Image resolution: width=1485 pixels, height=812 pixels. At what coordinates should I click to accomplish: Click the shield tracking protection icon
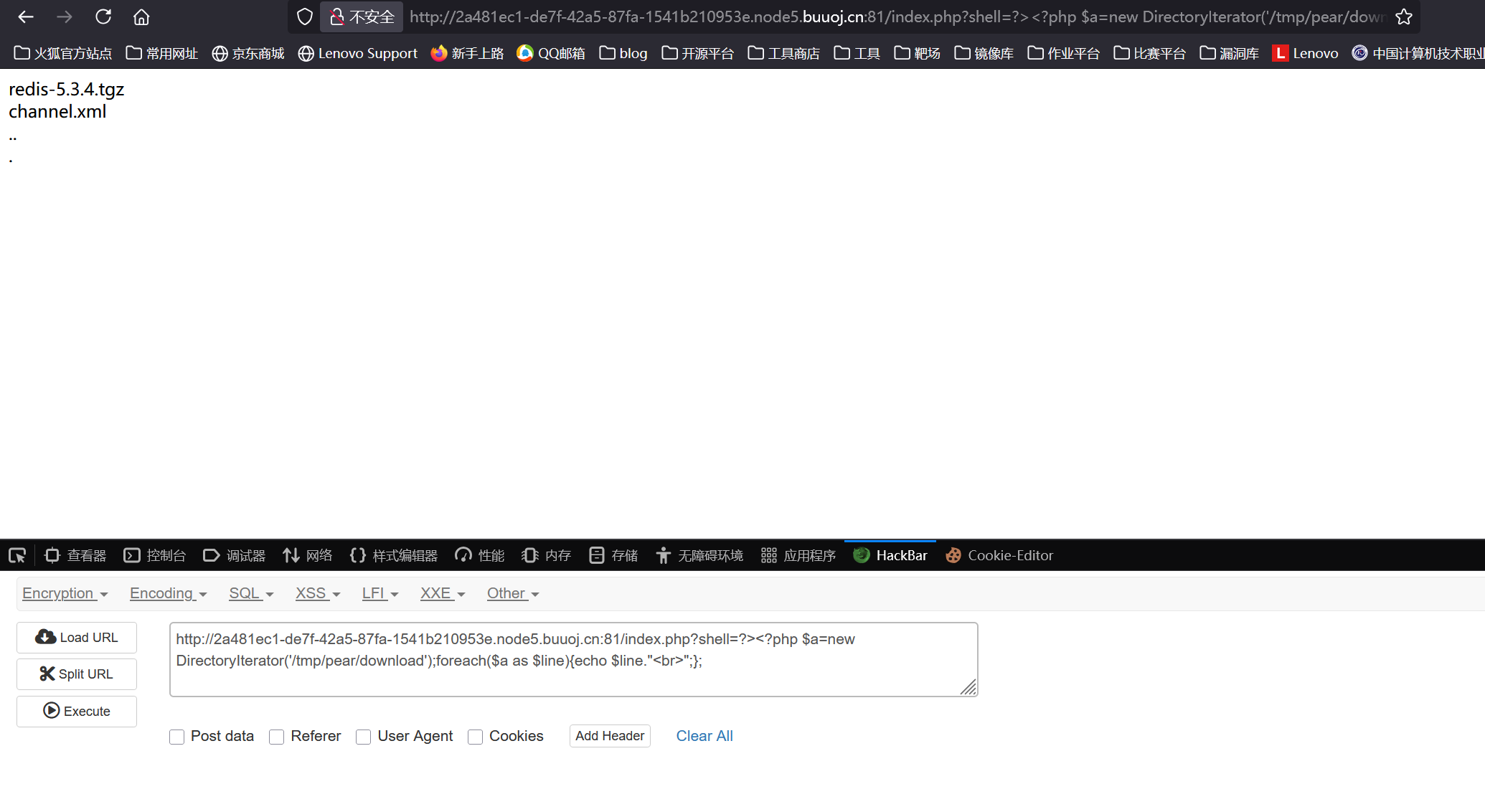pos(305,16)
